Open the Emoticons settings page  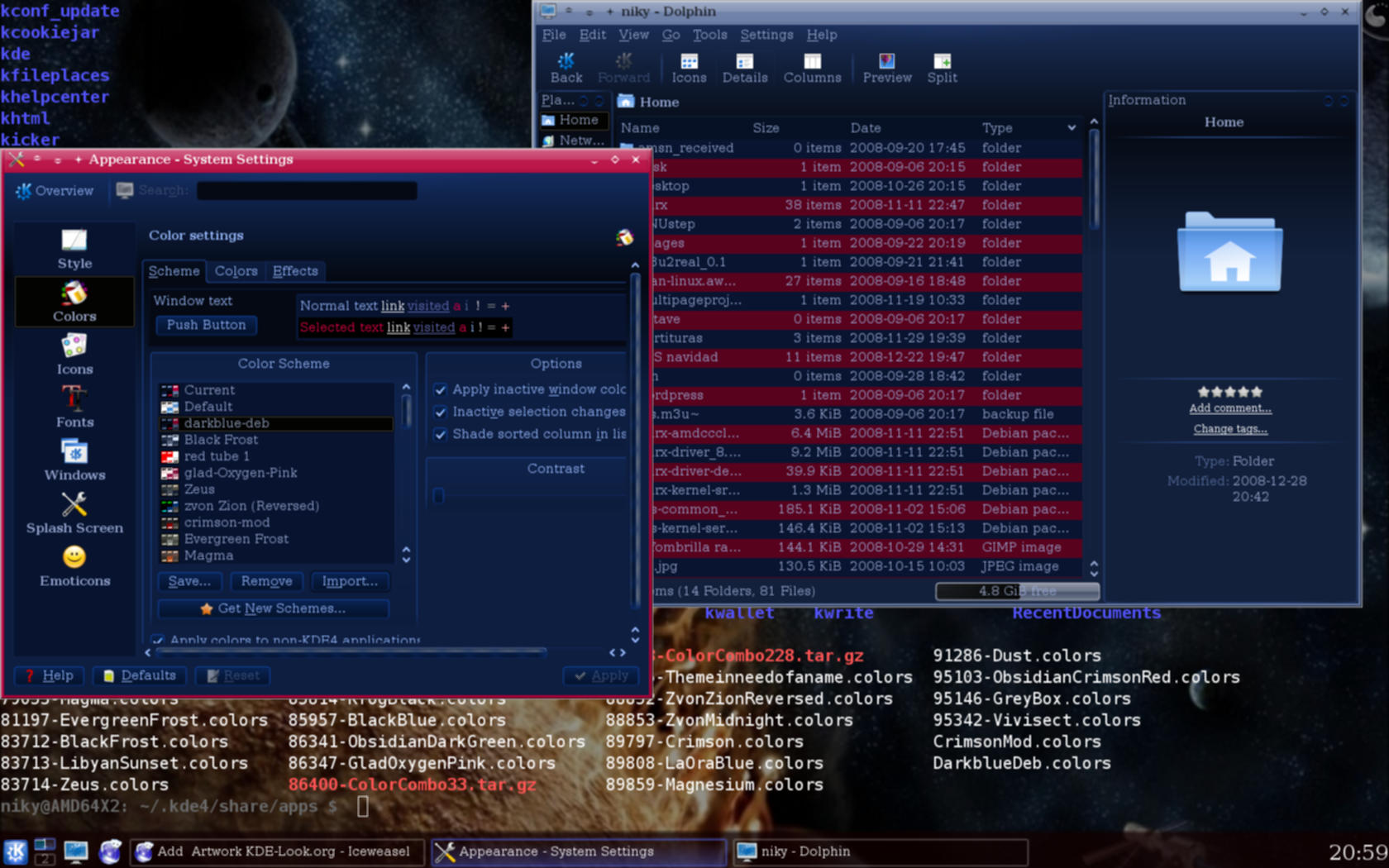(x=74, y=566)
